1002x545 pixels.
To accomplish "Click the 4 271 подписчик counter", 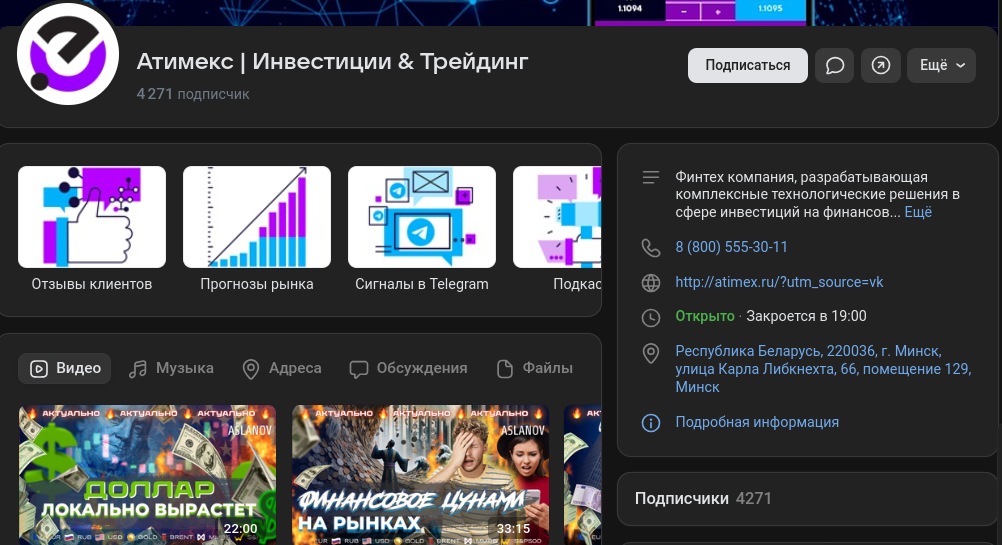I will (x=193, y=94).
